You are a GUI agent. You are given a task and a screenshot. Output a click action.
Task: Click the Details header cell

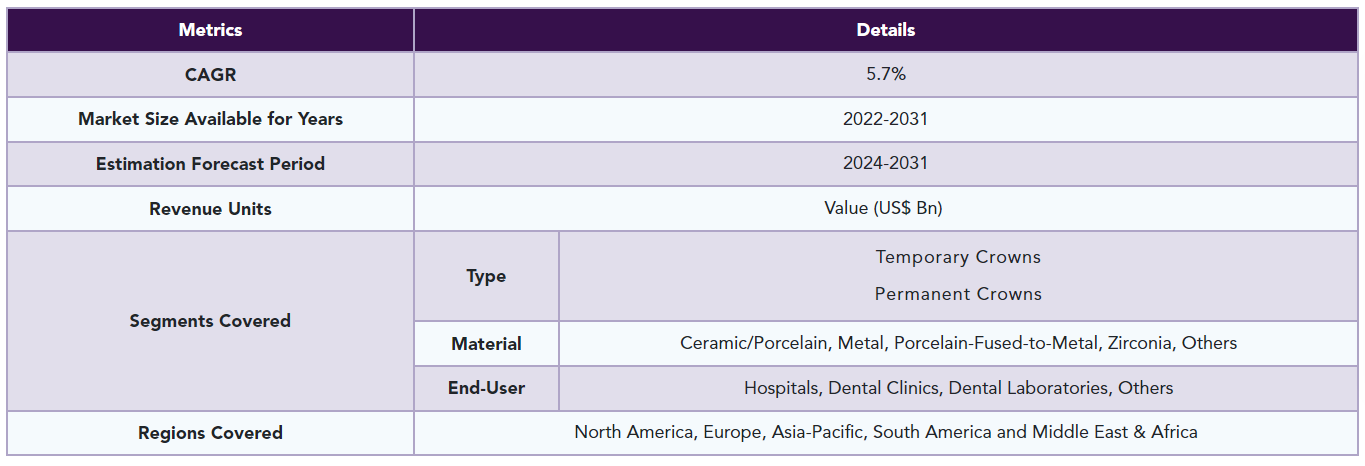pyautogui.click(x=886, y=30)
